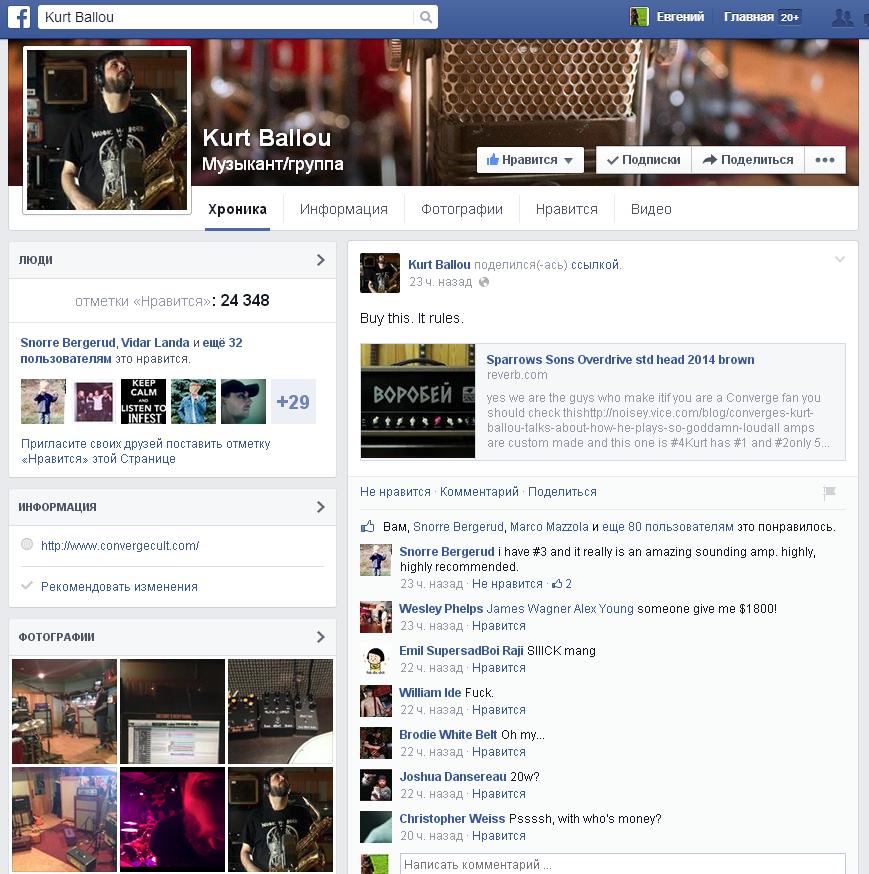Open the friend requests icon
869x874 pixels.
(844, 17)
